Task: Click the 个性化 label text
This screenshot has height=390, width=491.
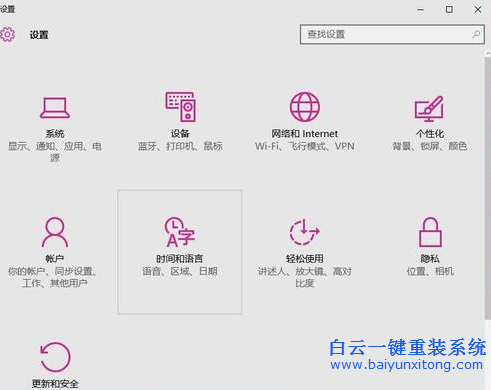Action: [x=430, y=134]
